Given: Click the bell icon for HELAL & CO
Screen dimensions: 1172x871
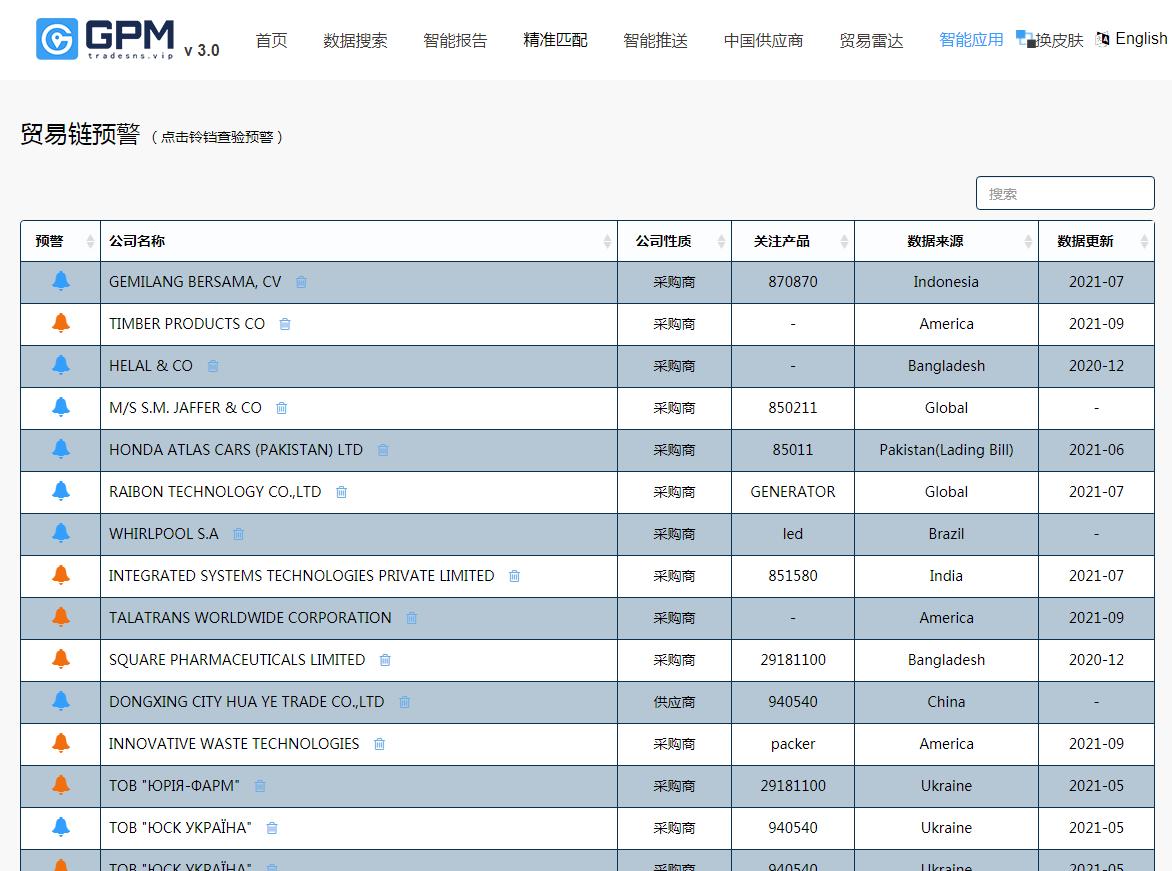Looking at the screenshot, I should 61,365.
